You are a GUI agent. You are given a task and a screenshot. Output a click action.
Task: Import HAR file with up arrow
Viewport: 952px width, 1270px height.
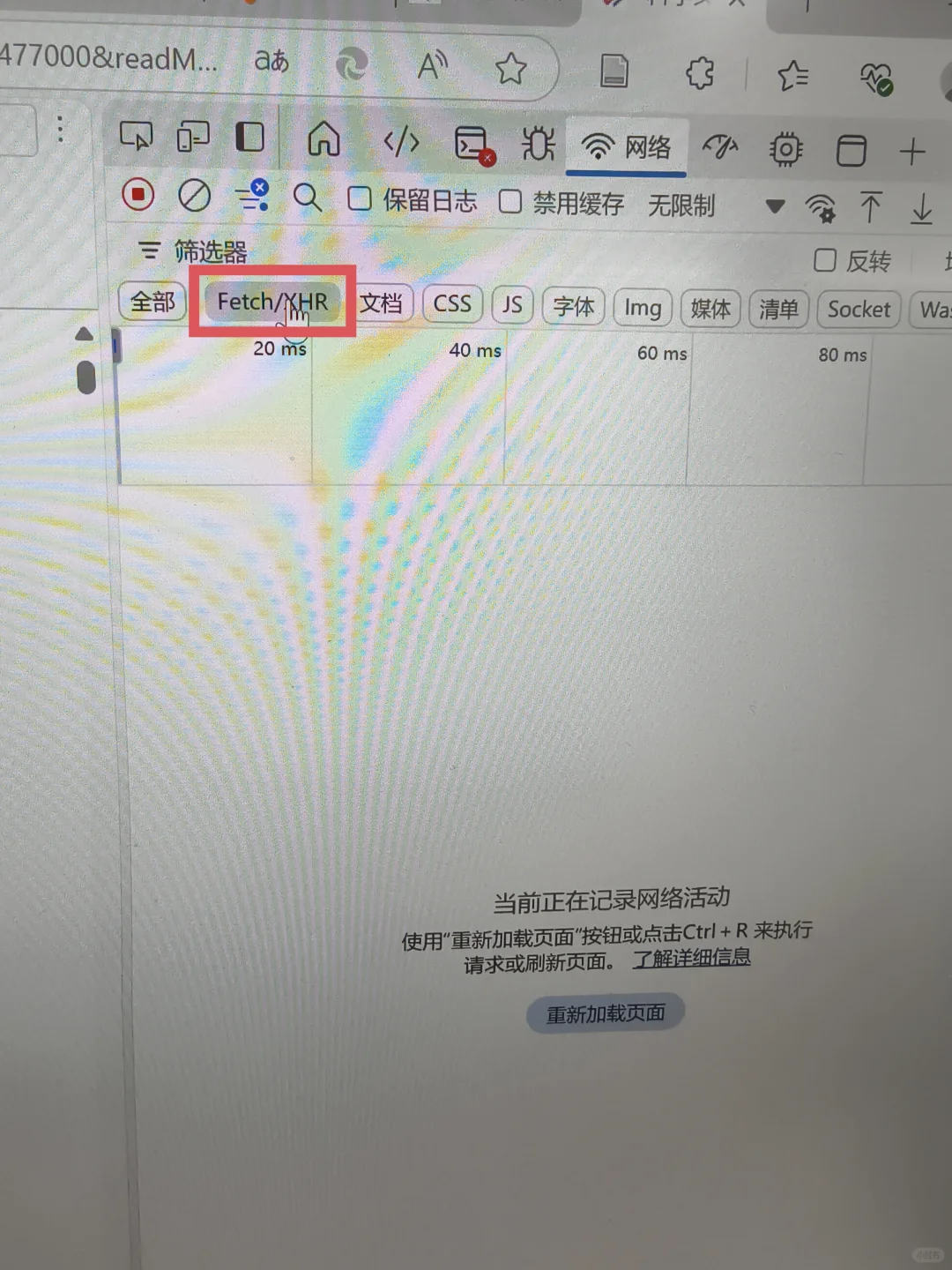pyautogui.click(x=870, y=208)
